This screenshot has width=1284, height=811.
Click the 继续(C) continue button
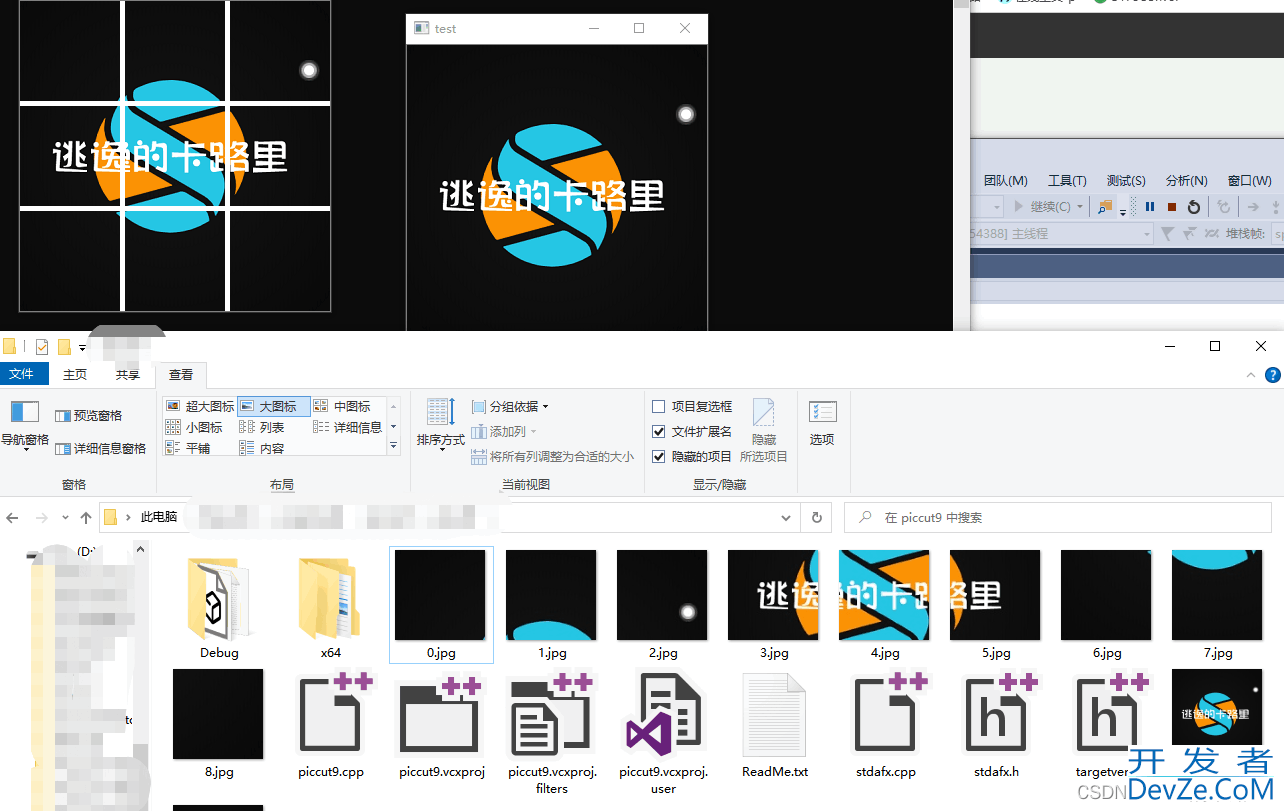coord(1042,207)
